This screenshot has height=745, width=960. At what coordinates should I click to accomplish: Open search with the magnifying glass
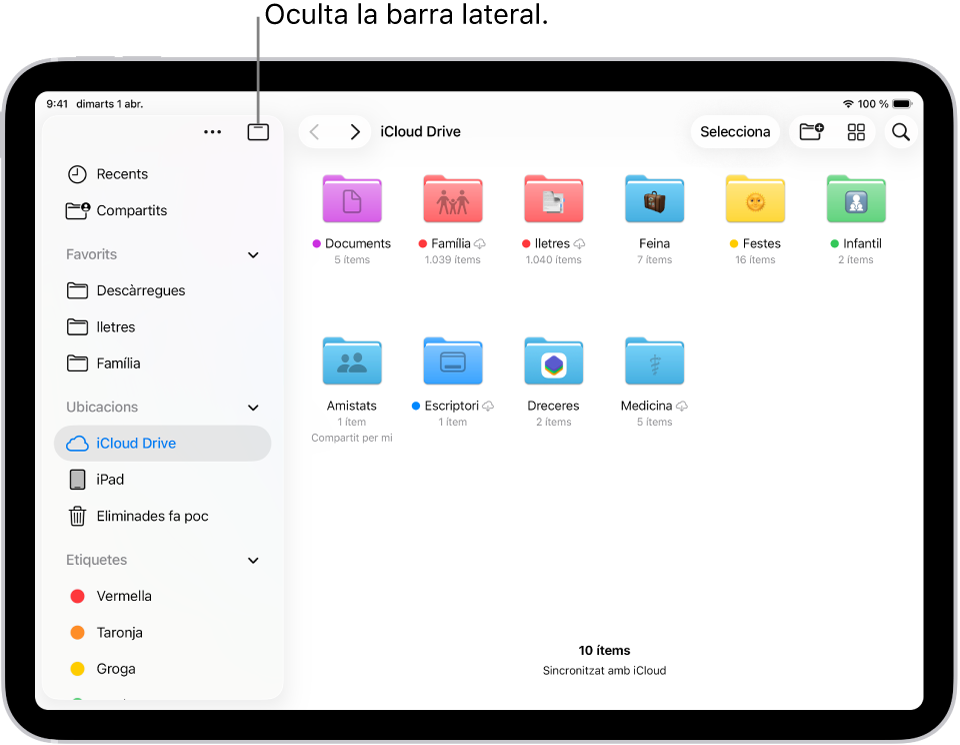coord(900,131)
